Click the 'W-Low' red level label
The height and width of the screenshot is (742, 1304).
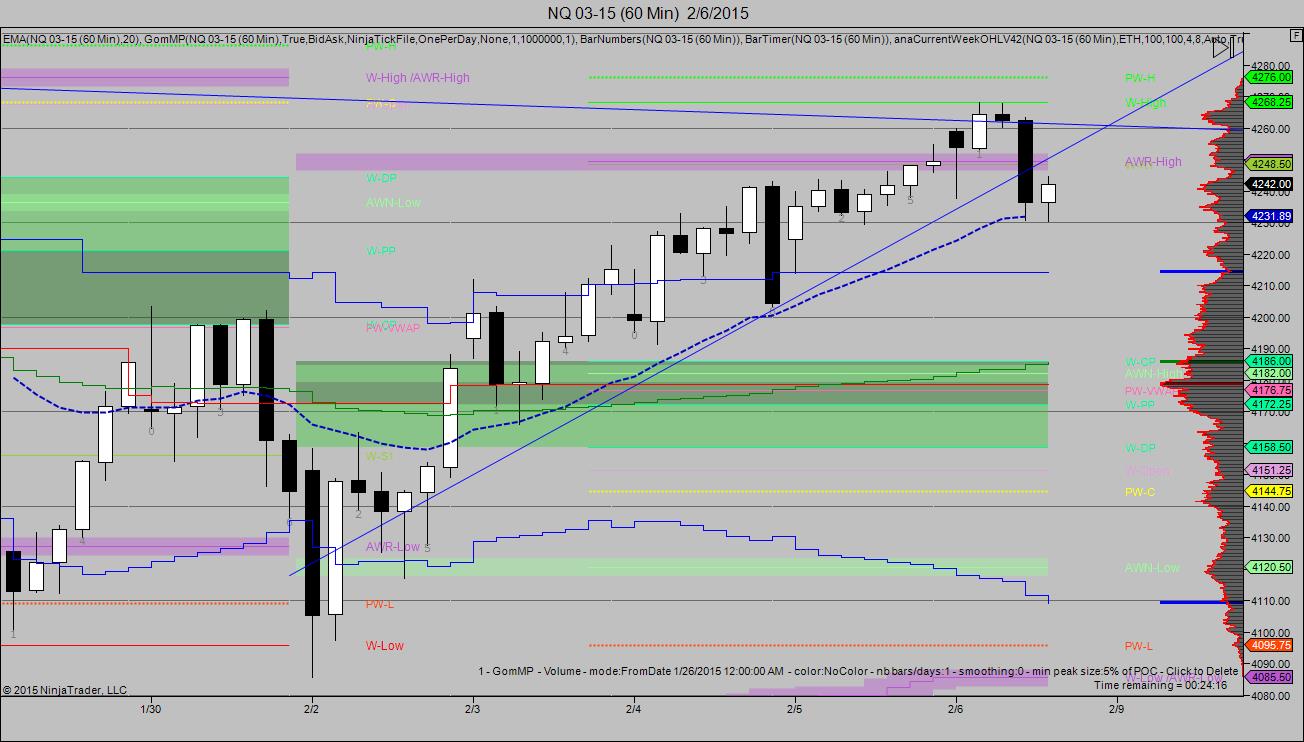pyautogui.click(x=385, y=646)
